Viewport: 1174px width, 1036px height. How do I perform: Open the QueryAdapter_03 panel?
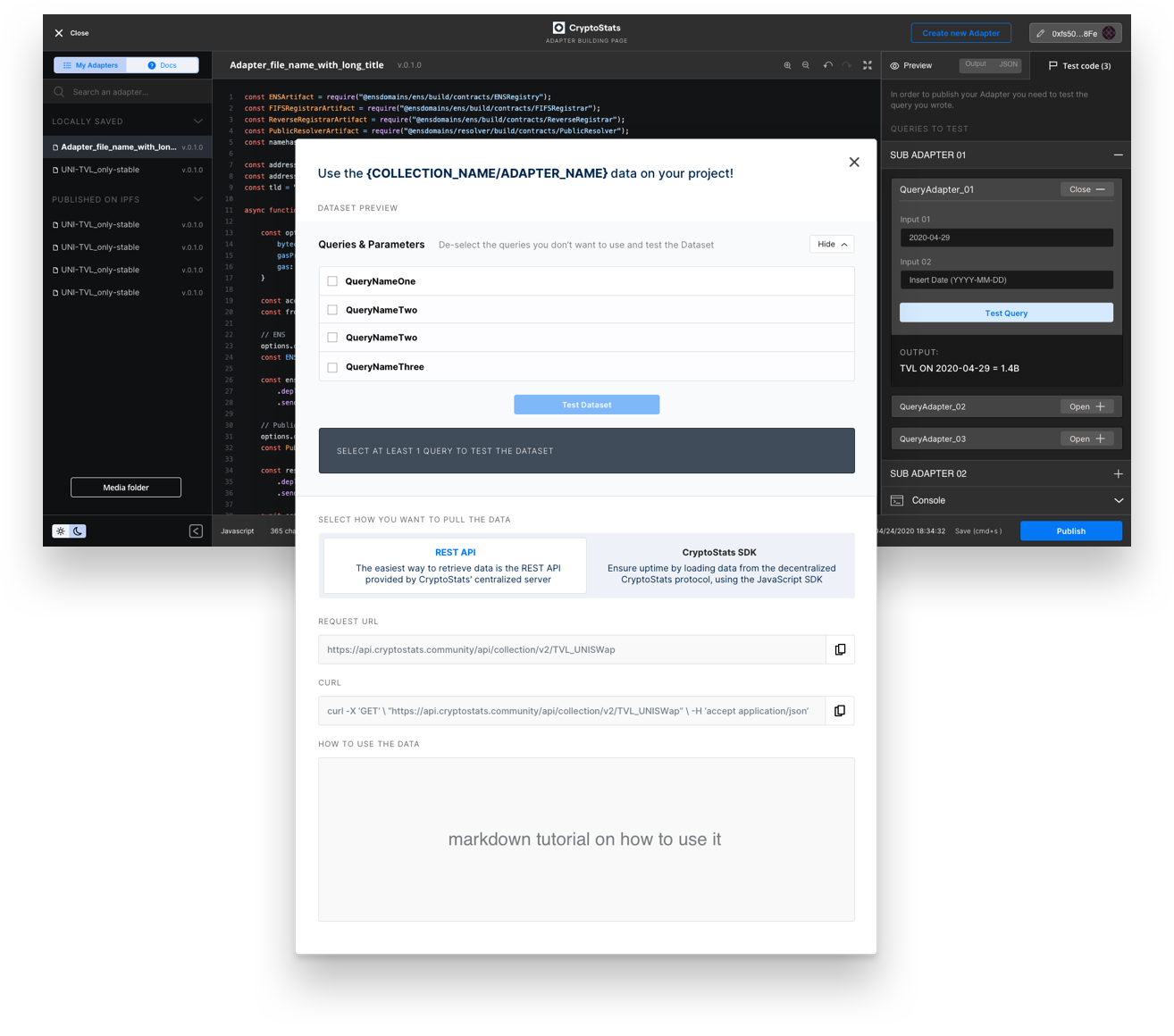(1086, 439)
